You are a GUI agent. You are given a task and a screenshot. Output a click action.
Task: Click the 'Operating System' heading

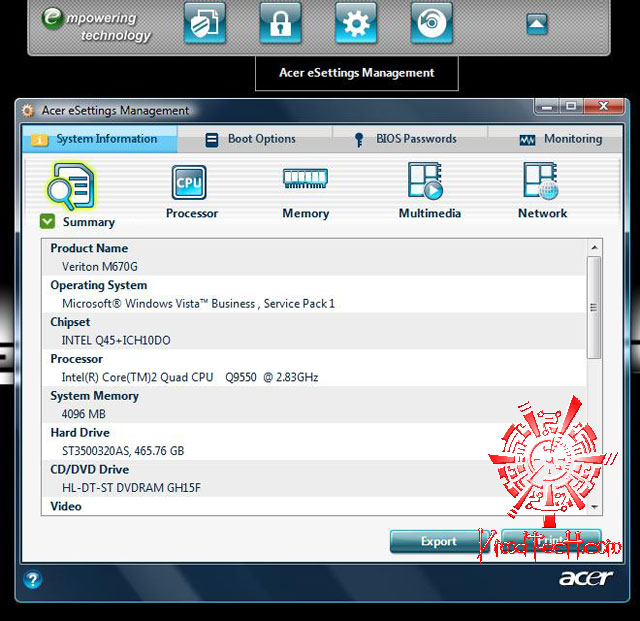pyautogui.click(x=99, y=285)
